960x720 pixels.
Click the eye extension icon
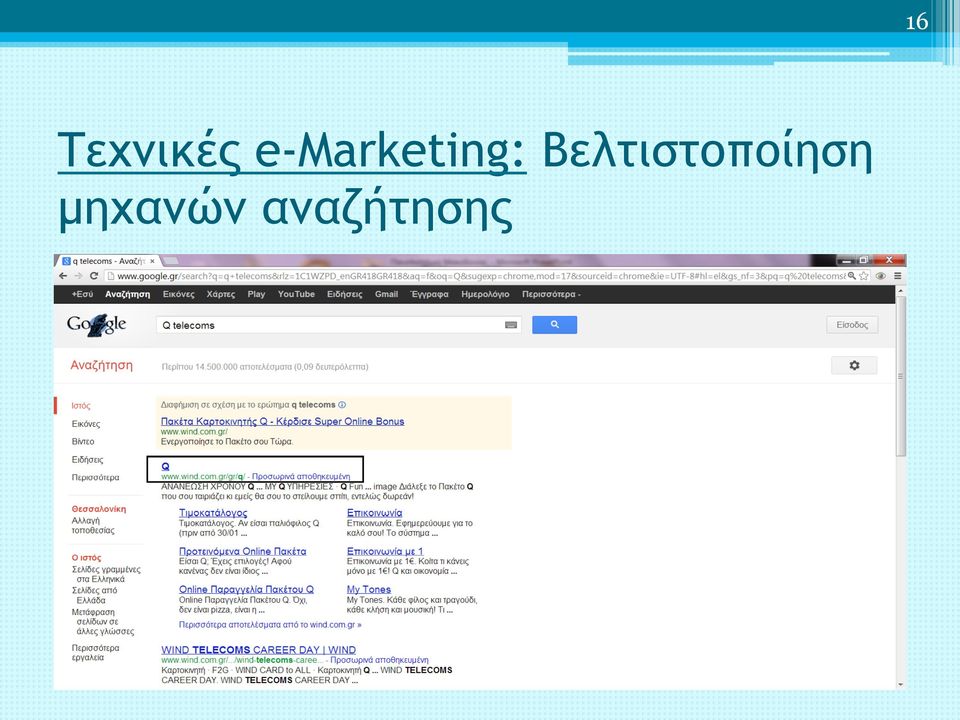880,276
